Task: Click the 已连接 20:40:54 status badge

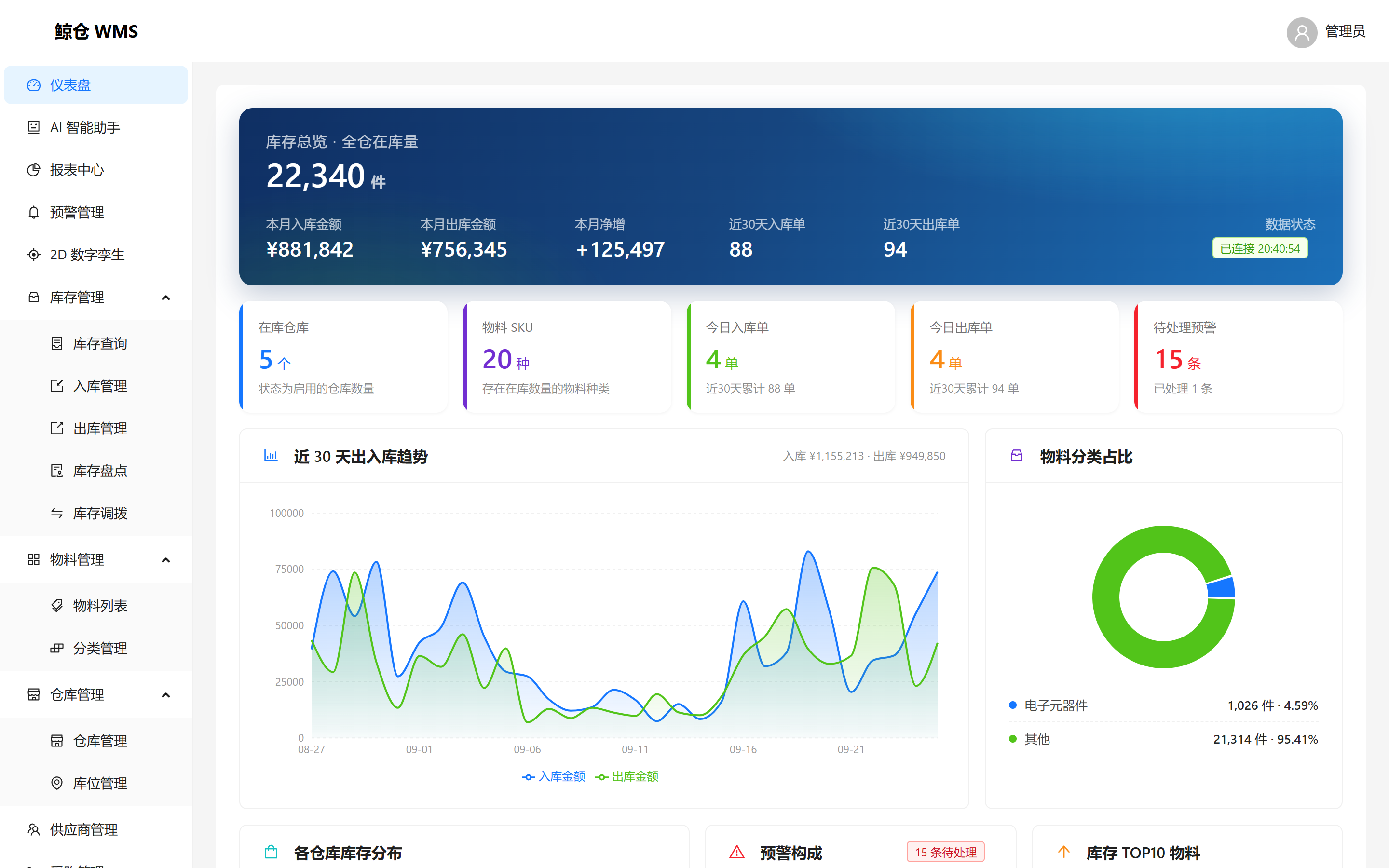Action: tap(1260, 248)
